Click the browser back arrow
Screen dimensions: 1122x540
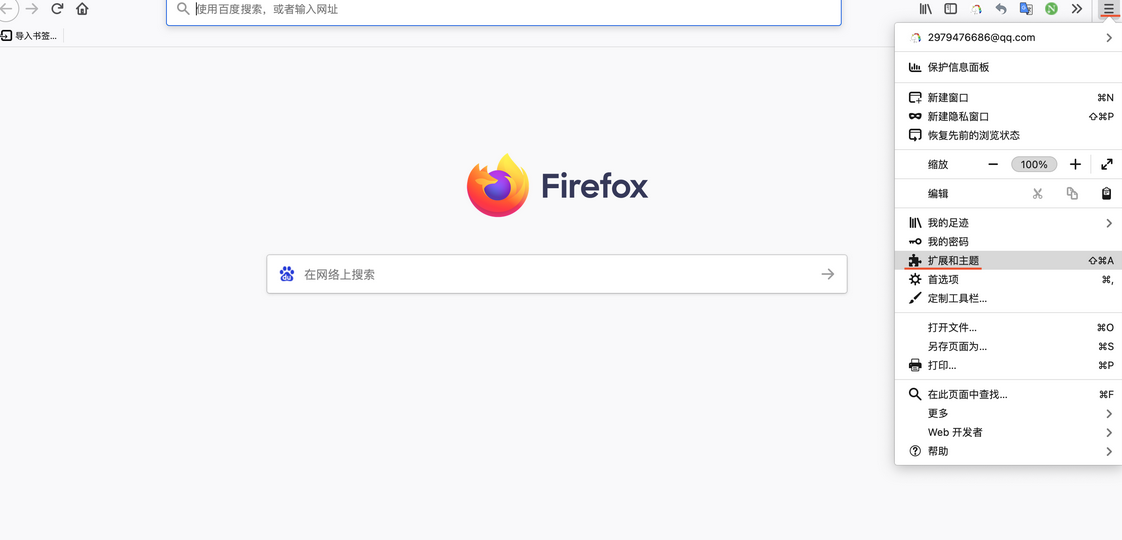[6, 9]
